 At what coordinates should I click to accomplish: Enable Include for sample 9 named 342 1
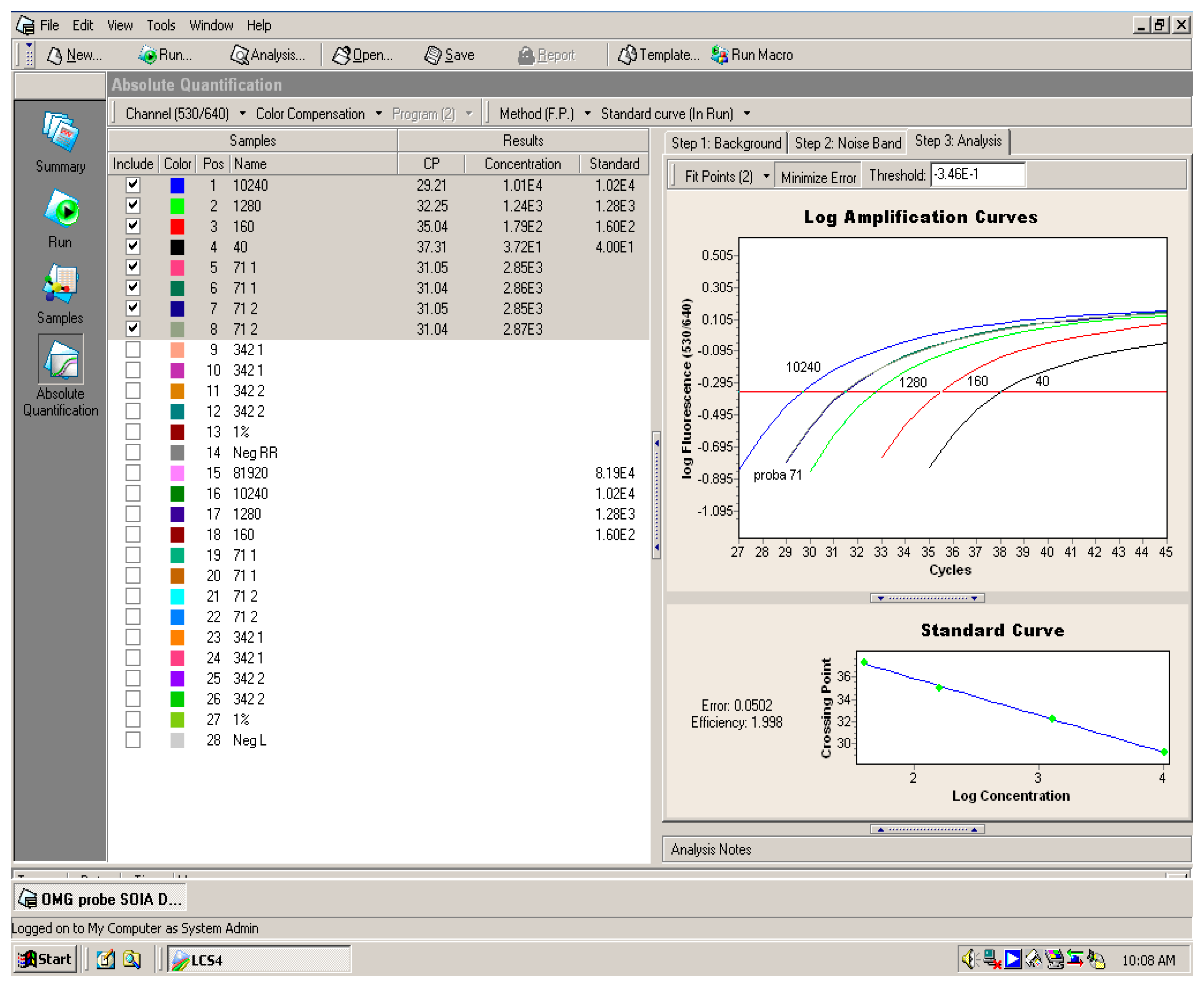tap(133, 350)
